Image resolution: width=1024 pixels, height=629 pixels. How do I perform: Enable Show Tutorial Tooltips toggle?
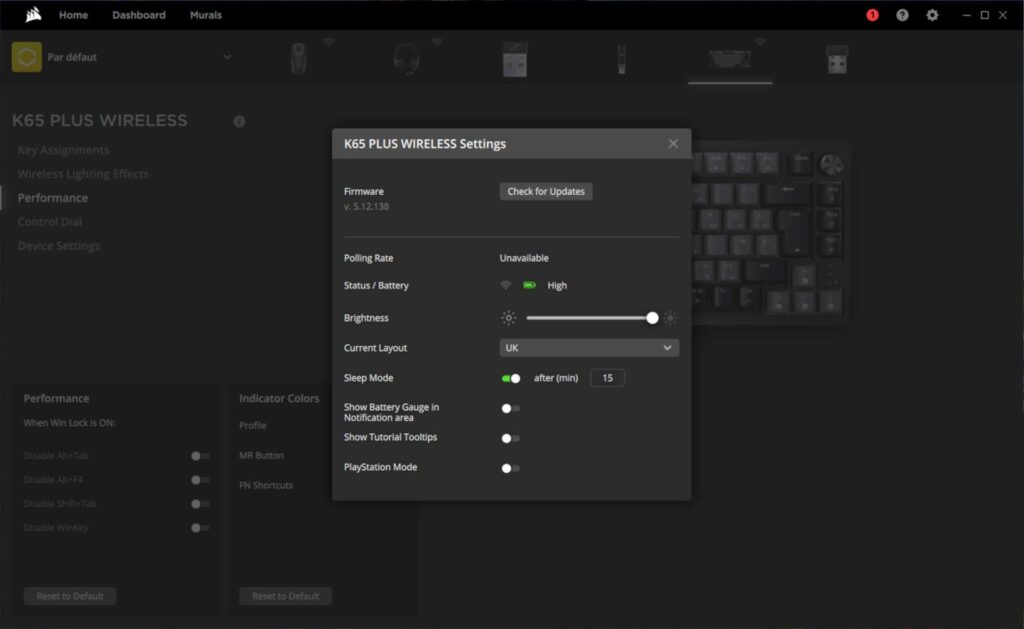coord(511,438)
